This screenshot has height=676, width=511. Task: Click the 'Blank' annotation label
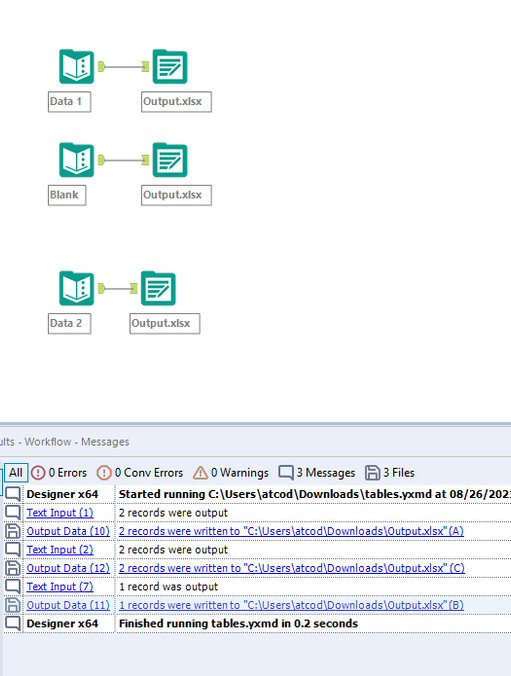[x=67, y=195]
